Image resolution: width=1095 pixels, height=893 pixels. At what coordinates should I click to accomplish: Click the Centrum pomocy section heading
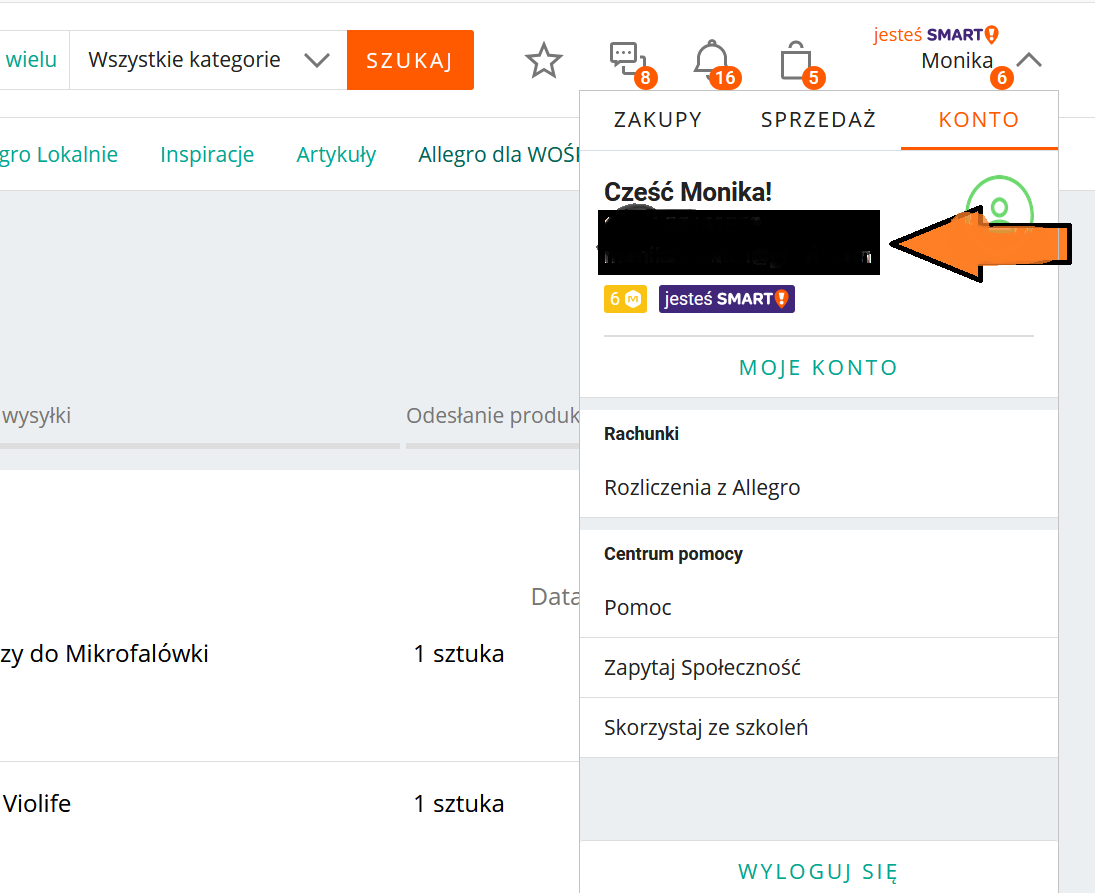(x=673, y=554)
